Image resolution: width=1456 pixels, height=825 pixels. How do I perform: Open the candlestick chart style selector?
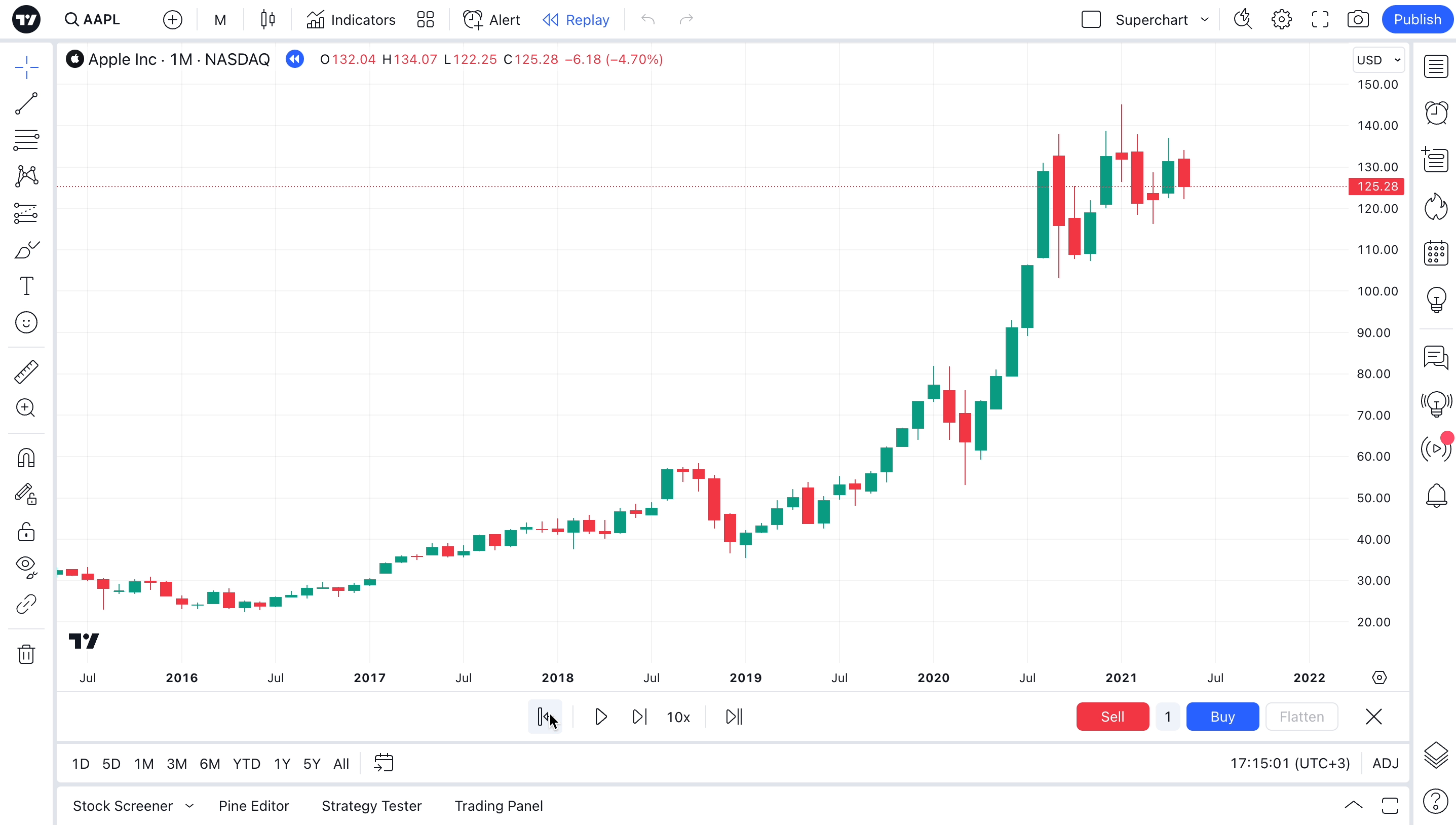[x=268, y=20]
